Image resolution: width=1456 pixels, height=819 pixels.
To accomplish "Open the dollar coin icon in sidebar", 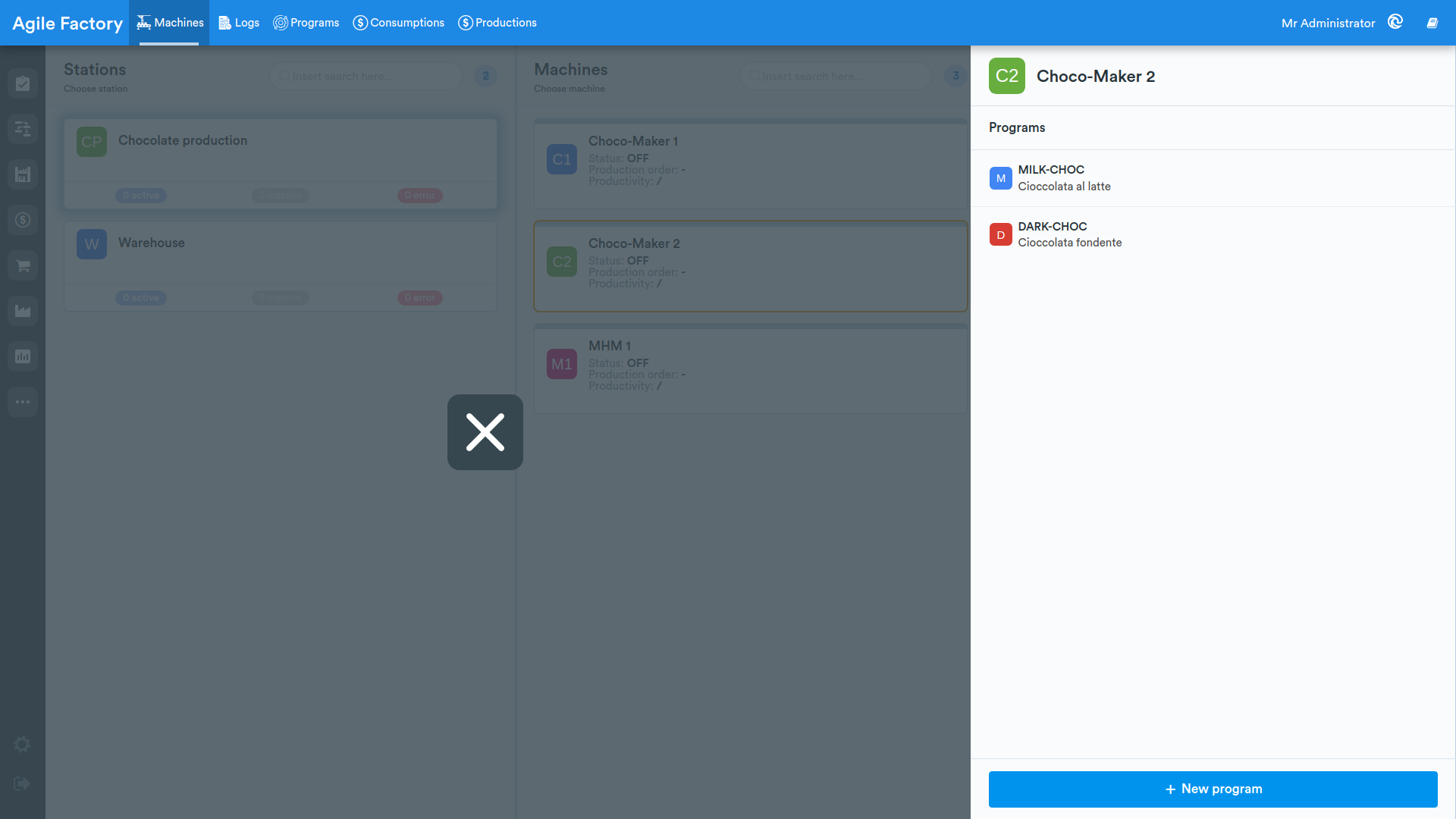I will (23, 220).
